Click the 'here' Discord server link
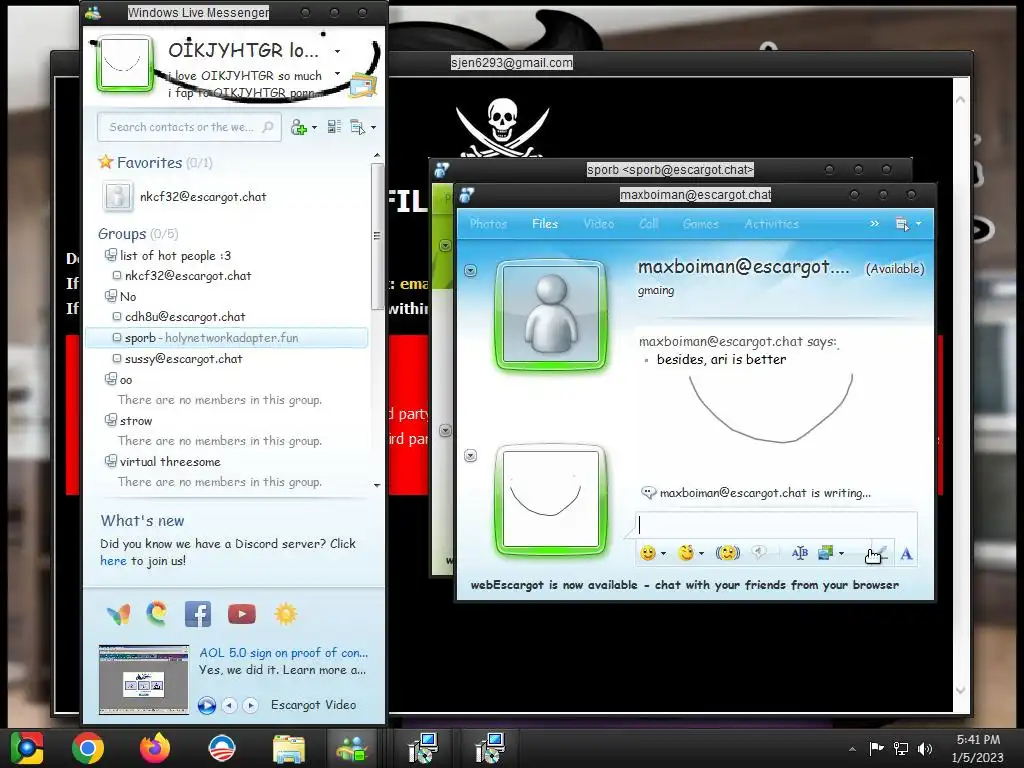Viewport: 1024px width, 768px height. tap(113, 561)
